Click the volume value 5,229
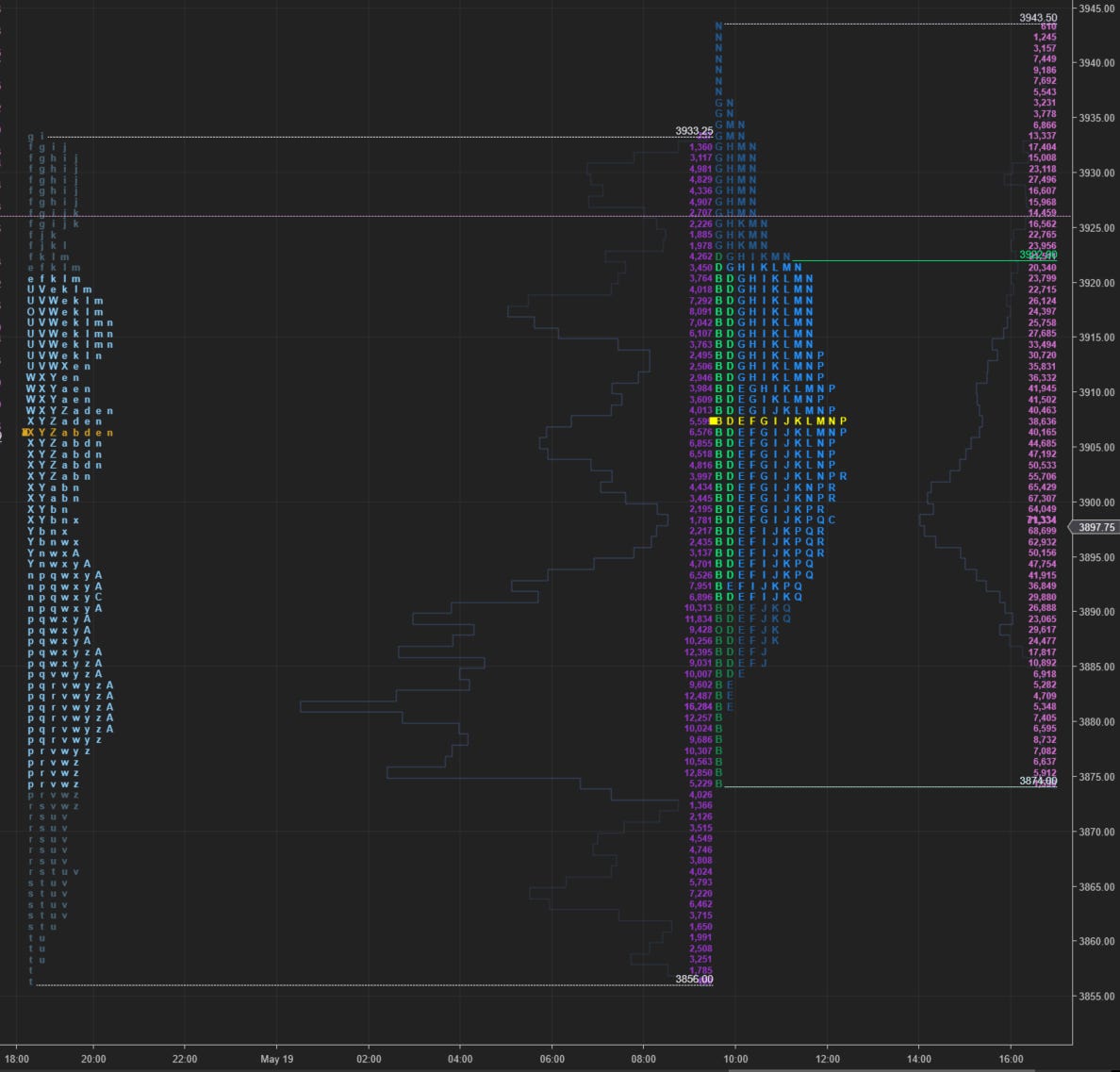 [x=700, y=783]
